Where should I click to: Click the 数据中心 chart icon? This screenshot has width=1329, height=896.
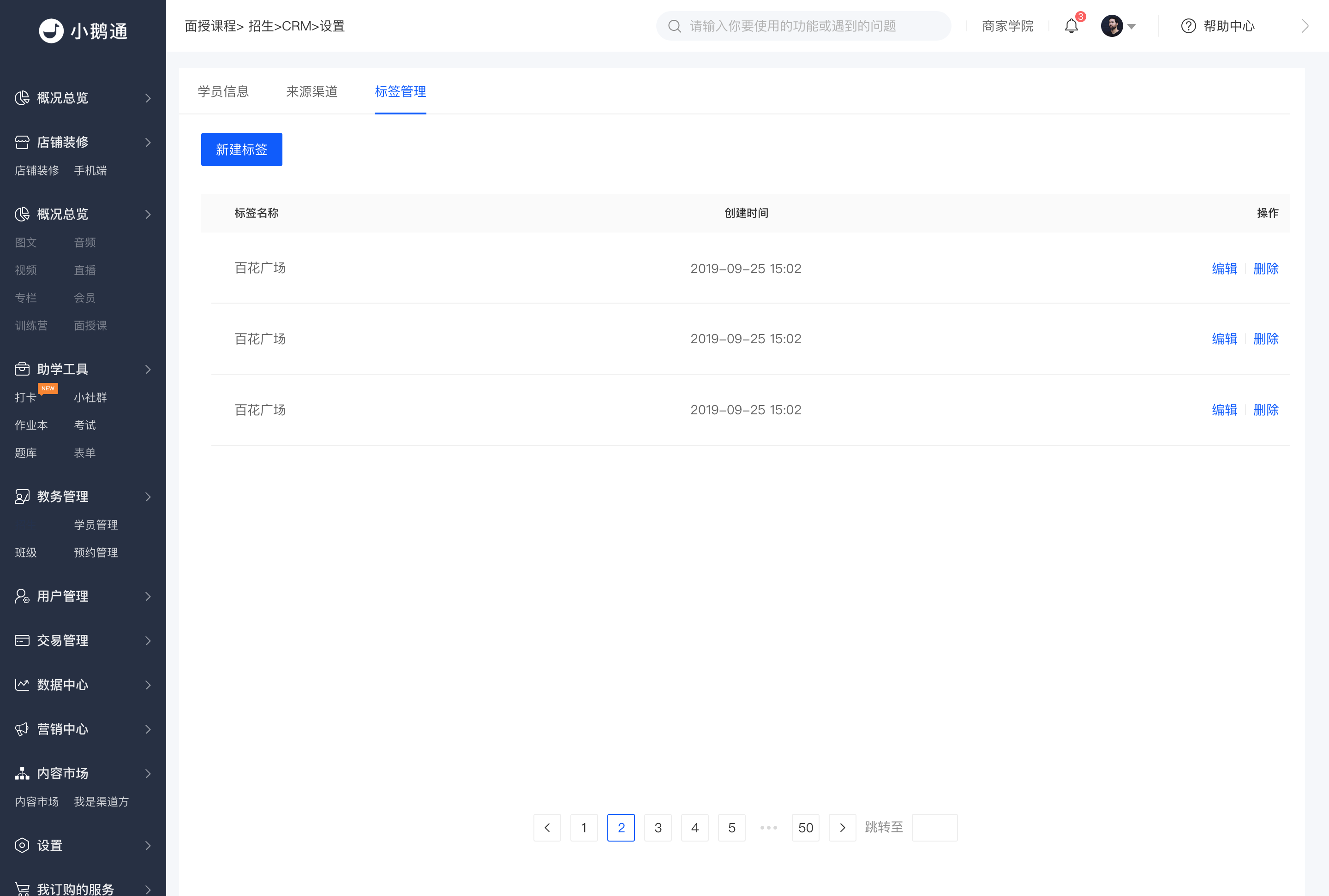point(22,685)
